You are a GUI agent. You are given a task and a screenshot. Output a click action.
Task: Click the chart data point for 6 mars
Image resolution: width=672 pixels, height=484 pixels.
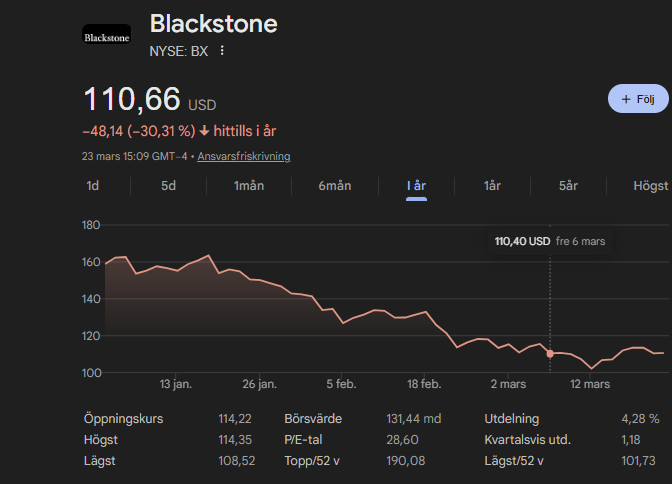tap(550, 354)
